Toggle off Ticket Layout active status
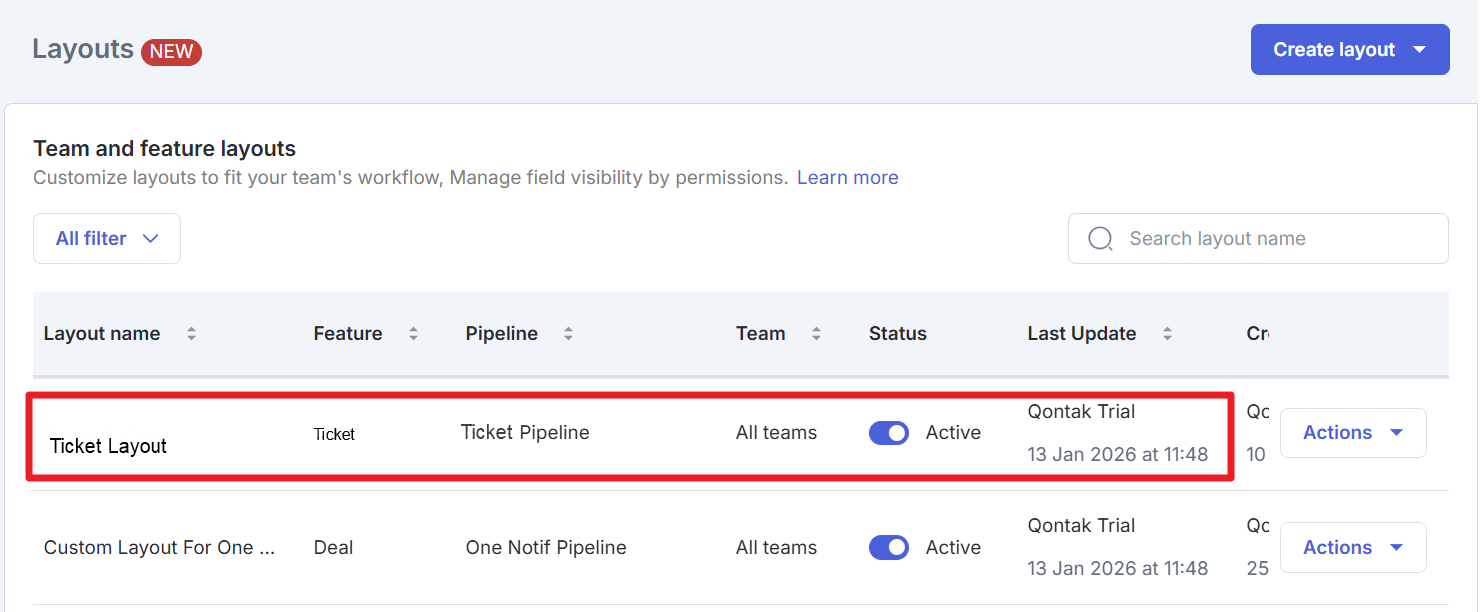Viewport: 1480px width, 612px height. (888, 433)
